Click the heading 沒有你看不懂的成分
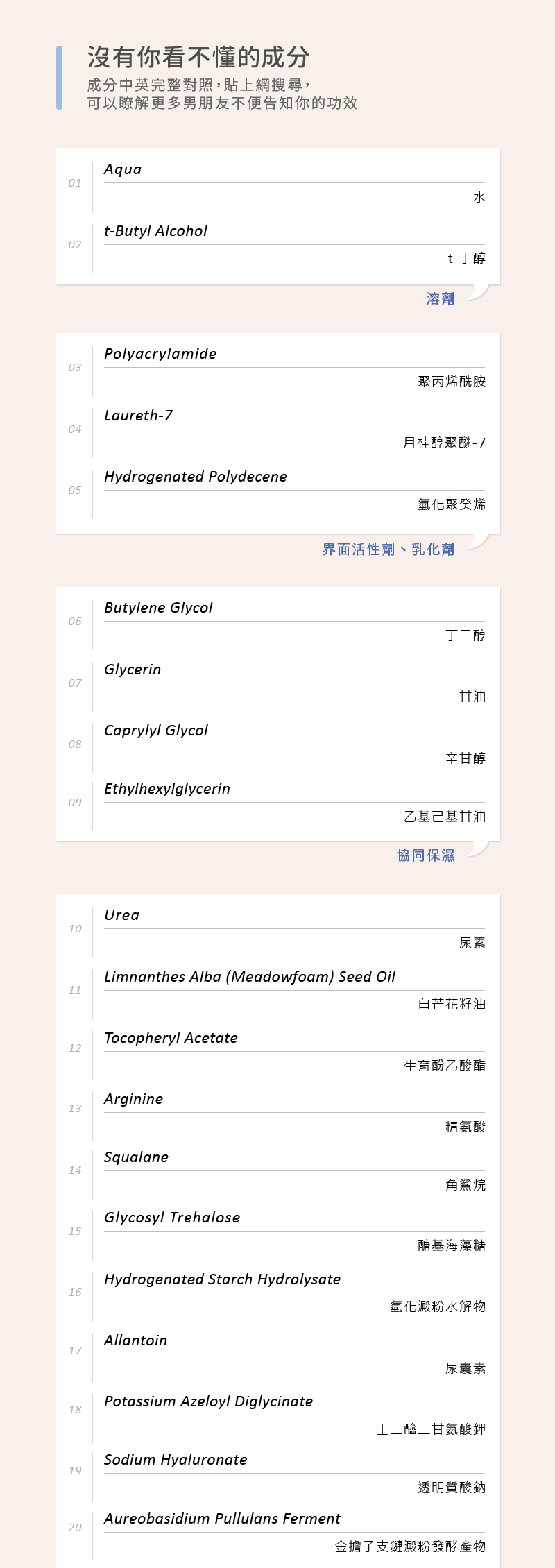This screenshot has width=555, height=1568. click(198, 58)
